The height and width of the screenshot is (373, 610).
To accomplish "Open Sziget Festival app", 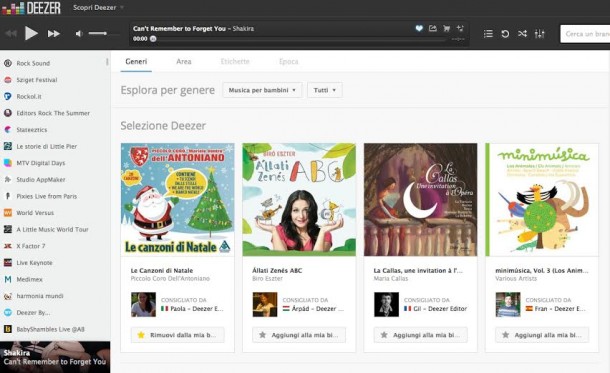I will point(31,80).
